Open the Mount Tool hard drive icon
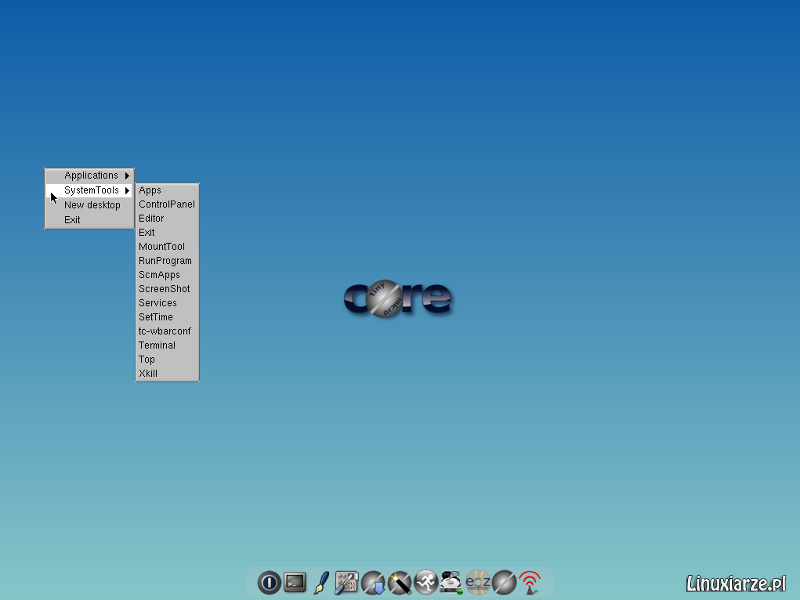 [x=452, y=582]
